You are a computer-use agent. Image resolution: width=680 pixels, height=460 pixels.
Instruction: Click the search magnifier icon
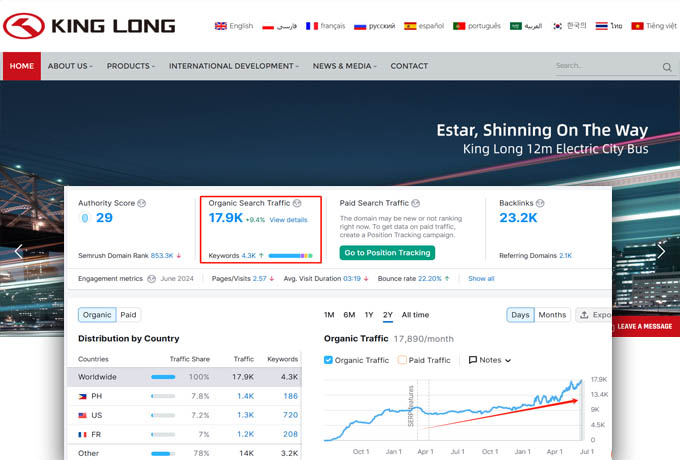(667, 67)
